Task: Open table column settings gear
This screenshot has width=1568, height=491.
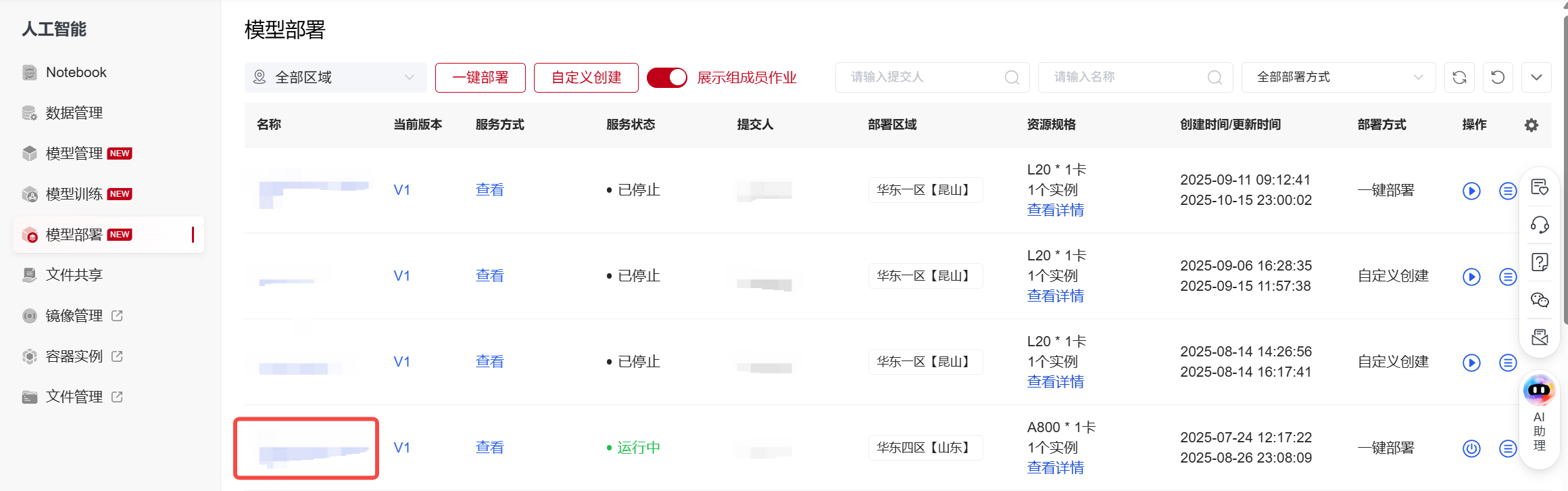Action: (x=1532, y=125)
